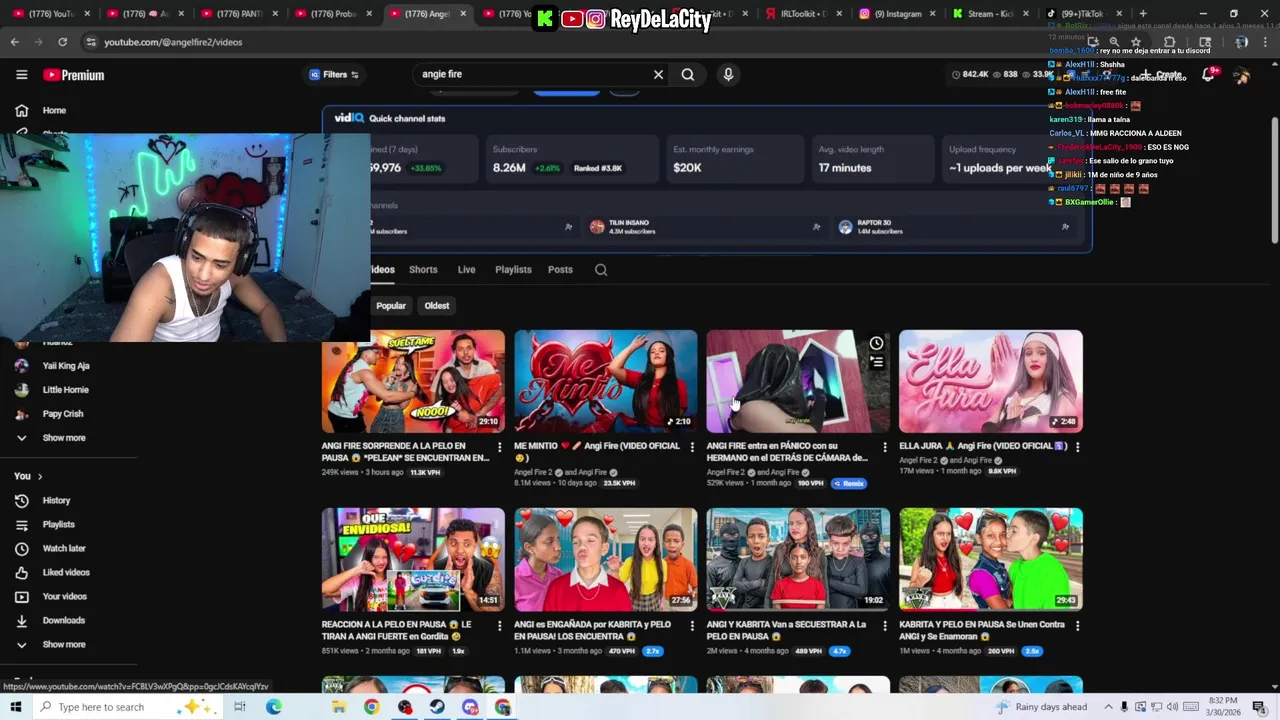Search within channel magnifier icon
The width and height of the screenshot is (1280, 720).
point(601,269)
